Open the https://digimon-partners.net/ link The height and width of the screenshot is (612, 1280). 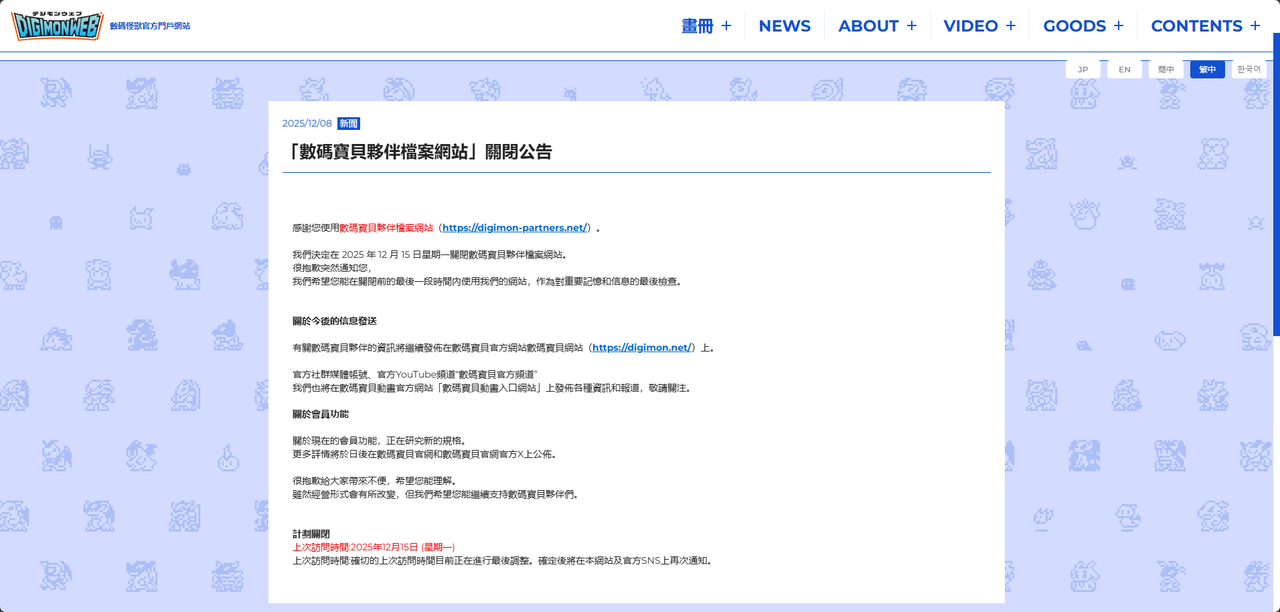click(514, 228)
